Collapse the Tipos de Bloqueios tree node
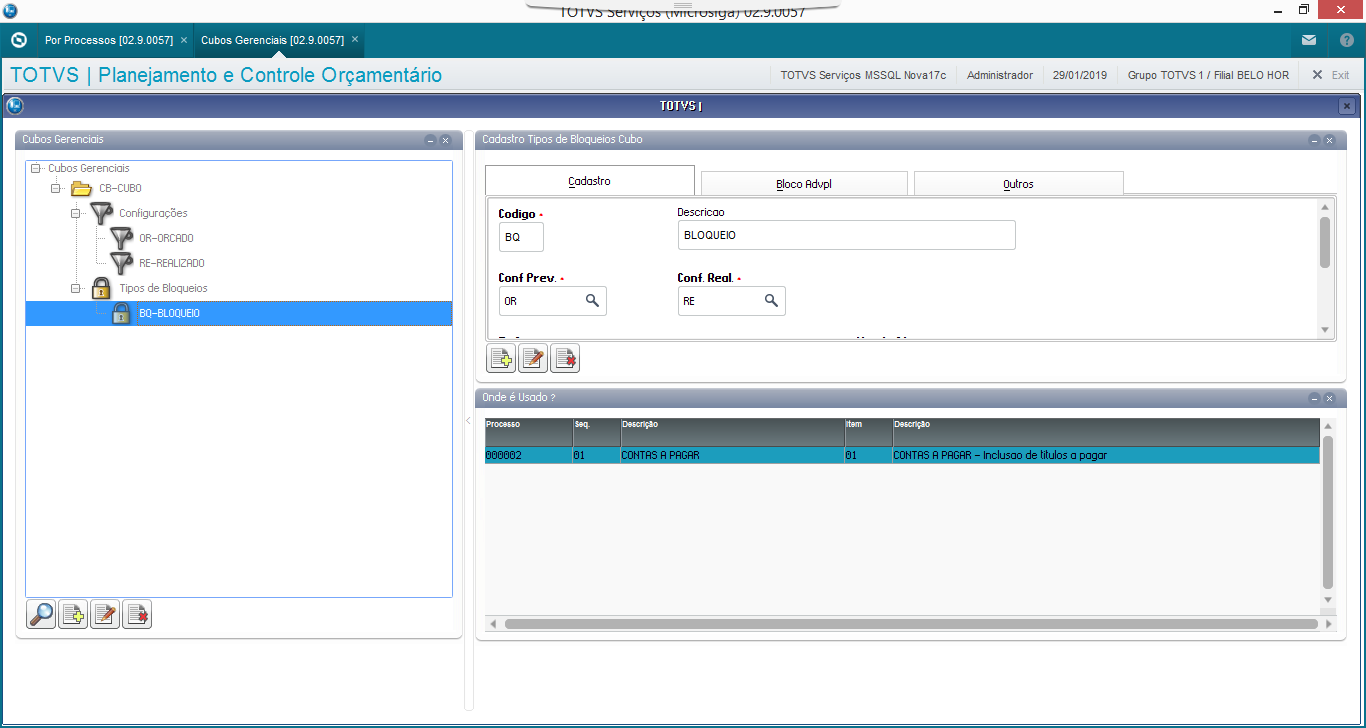 point(76,288)
